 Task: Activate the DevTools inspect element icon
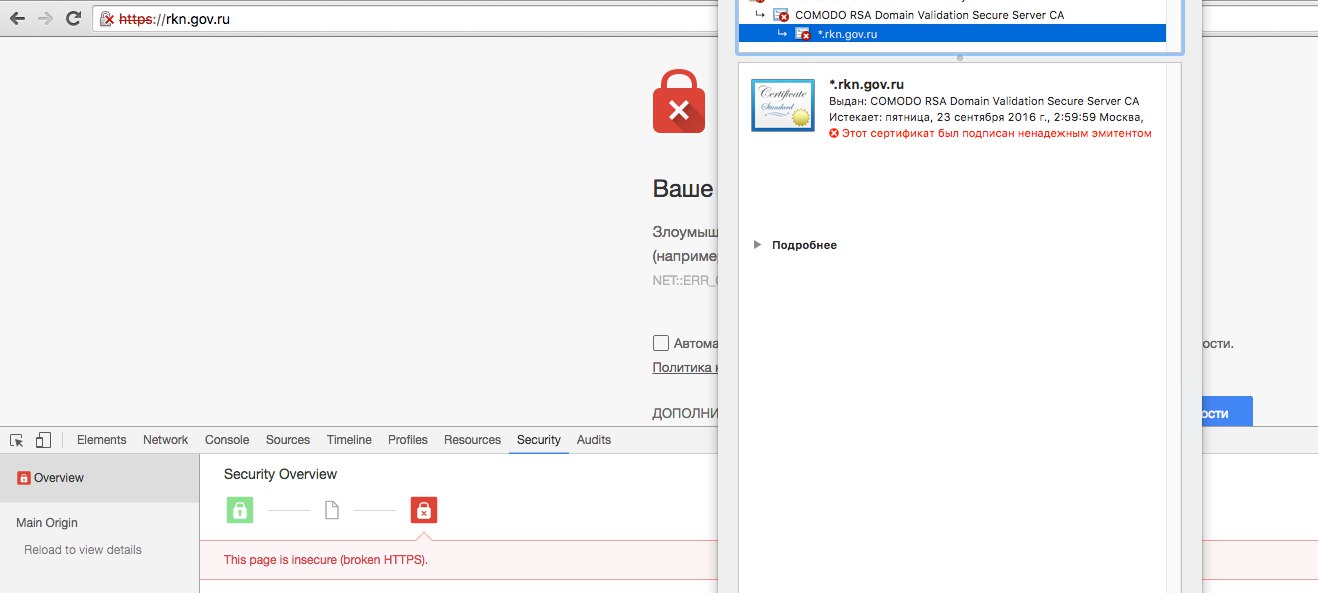click(17, 440)
